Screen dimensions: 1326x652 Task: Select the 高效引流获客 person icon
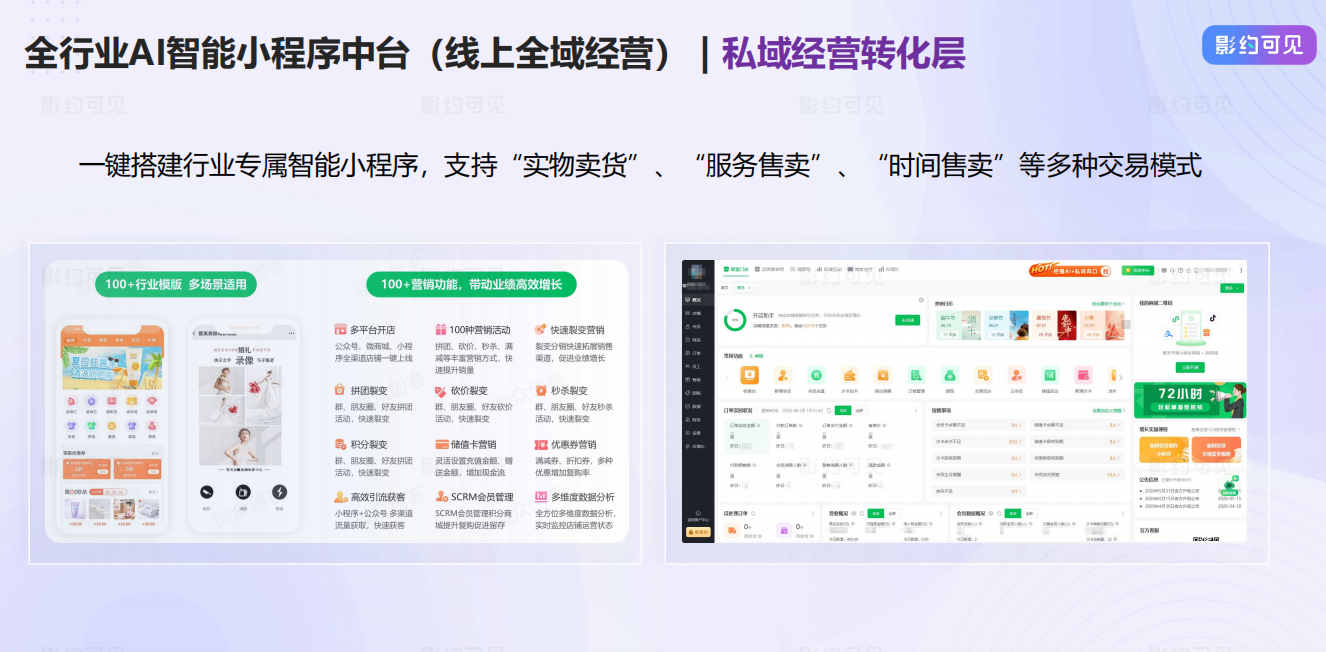pyautogui.click(x=341, y=497)
